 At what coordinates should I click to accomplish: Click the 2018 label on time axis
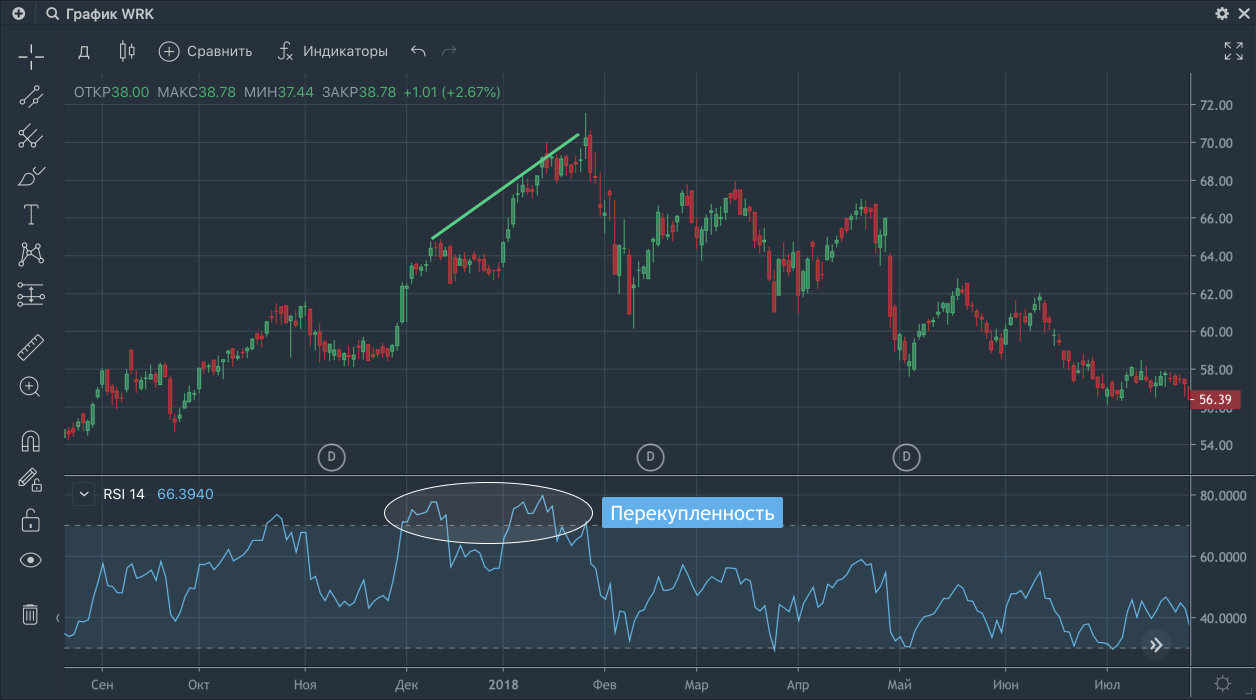(502, 685)
